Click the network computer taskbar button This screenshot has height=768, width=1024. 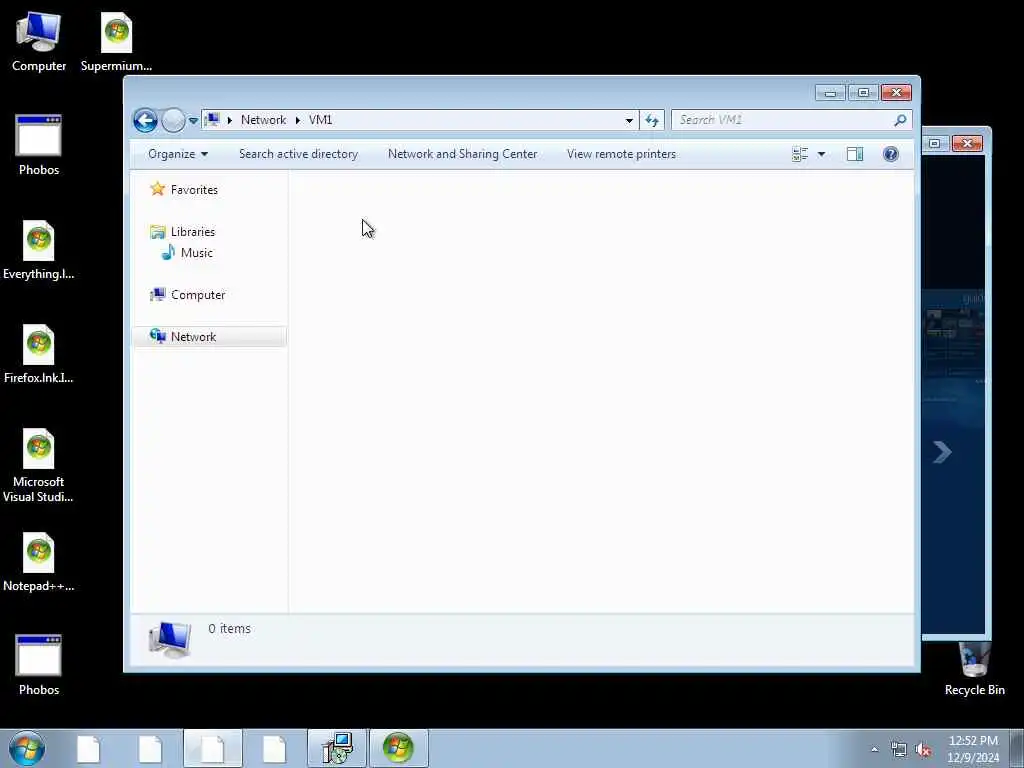pos(337,748)
